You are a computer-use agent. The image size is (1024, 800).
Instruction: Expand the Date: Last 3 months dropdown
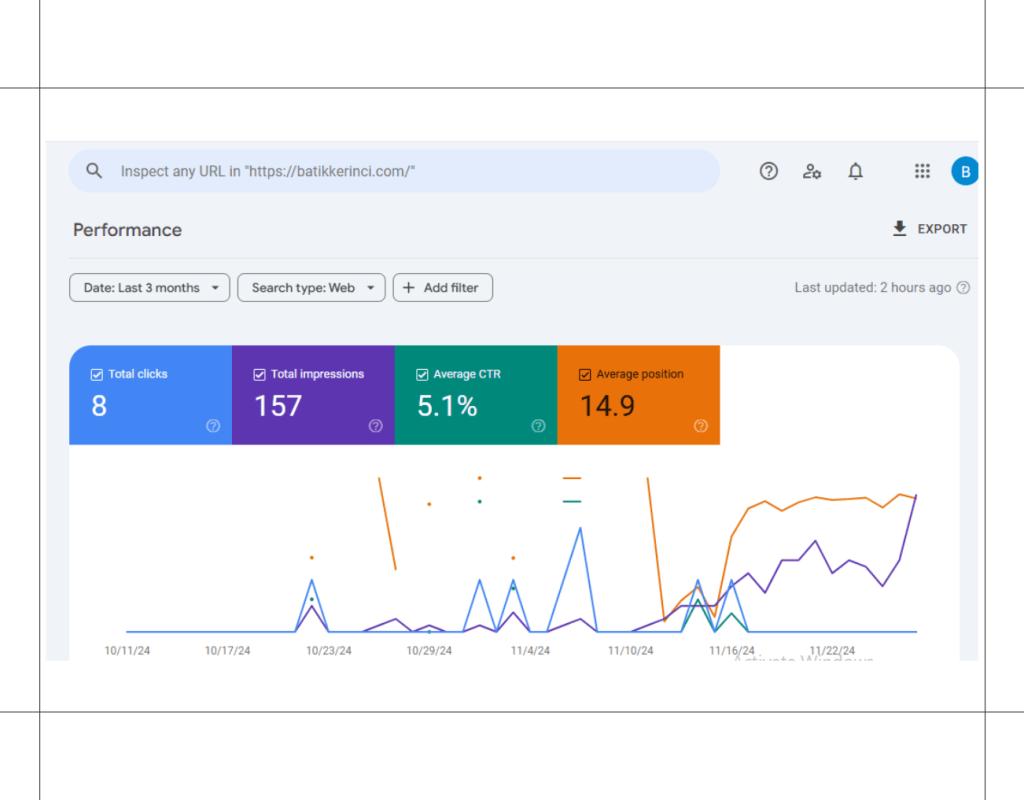pyautogui.click(x=149, y=288)
